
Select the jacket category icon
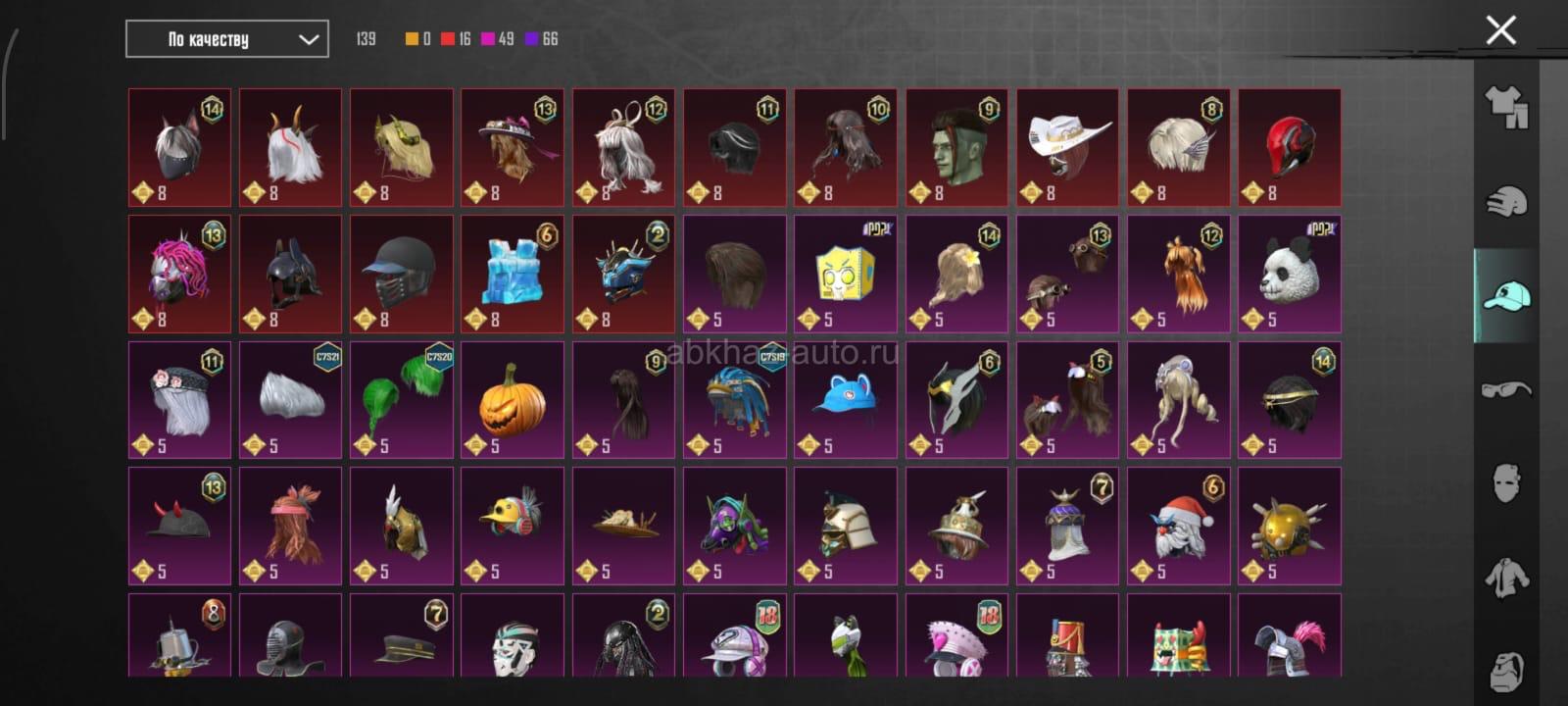pos(1506,578)
